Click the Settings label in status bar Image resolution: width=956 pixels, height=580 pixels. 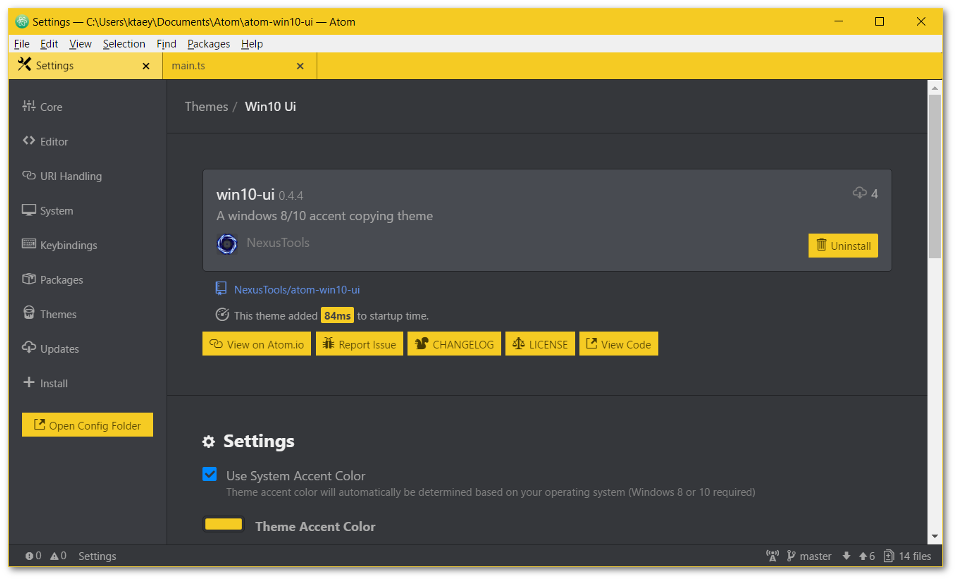97,556
